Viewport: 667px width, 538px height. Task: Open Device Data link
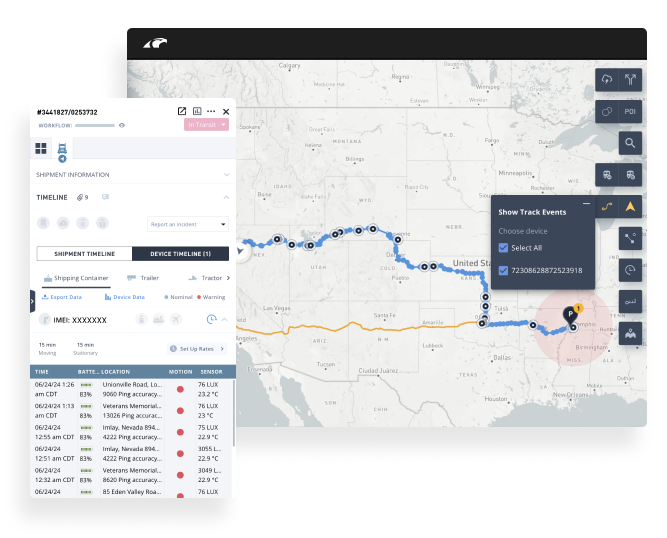125,297
